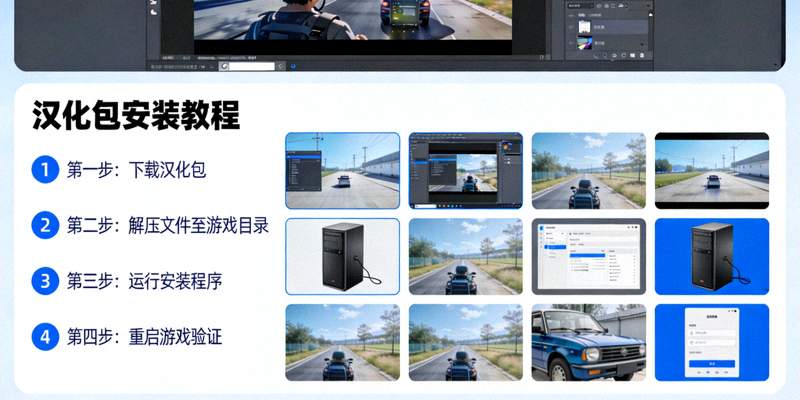Open the letterboxed road thumbnail with black bars
The width and height of the screenshot is (800, 400).
click(712, 170)
